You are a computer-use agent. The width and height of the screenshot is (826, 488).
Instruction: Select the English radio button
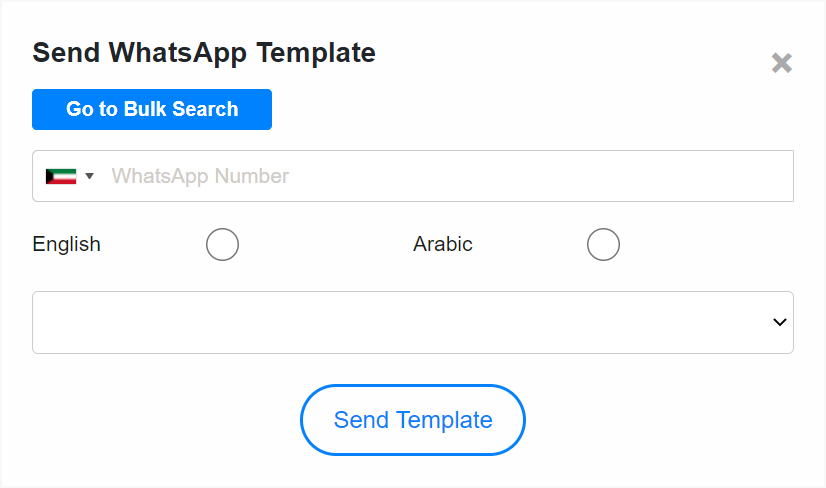tap(222, 245)
